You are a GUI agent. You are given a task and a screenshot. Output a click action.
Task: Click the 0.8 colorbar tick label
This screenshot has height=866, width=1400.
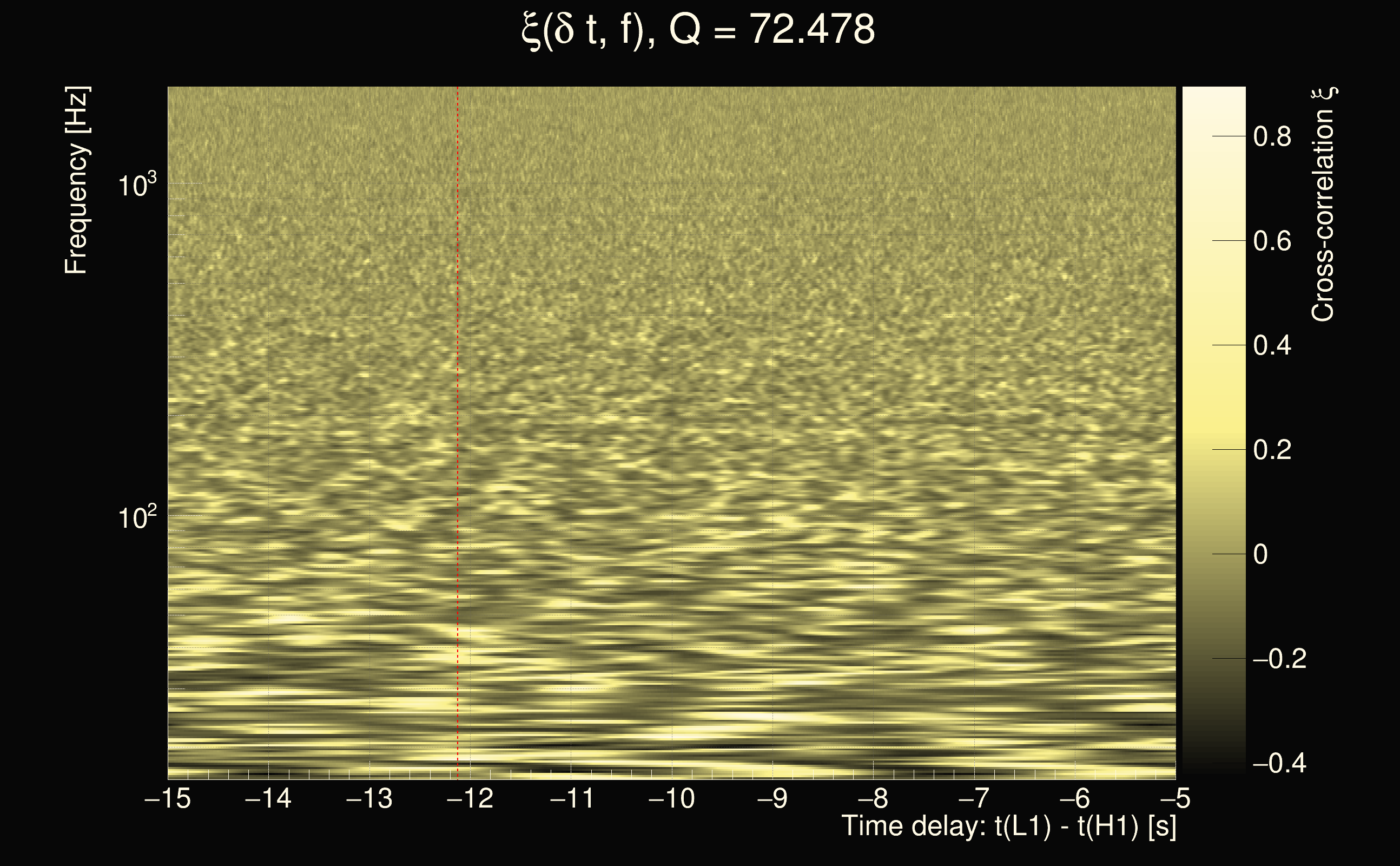(x=1272, y=137)
